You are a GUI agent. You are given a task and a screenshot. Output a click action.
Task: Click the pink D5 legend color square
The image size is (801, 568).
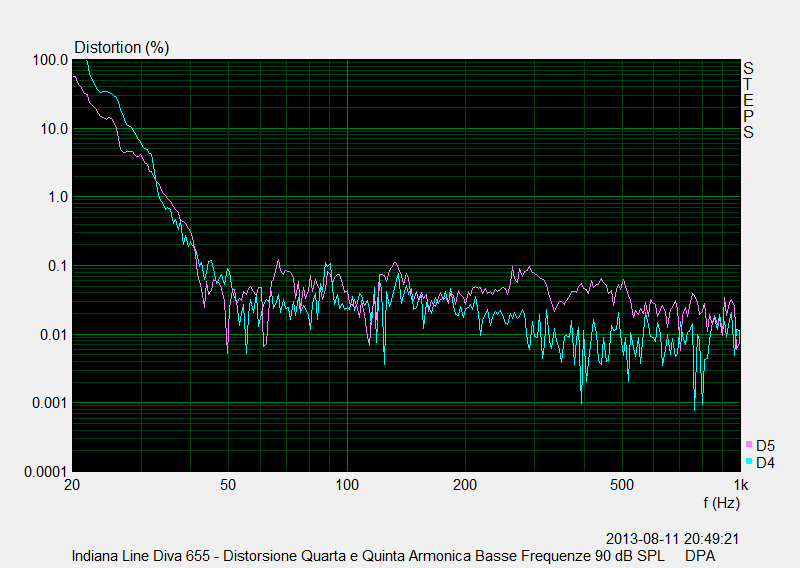[x=749, y=444]
